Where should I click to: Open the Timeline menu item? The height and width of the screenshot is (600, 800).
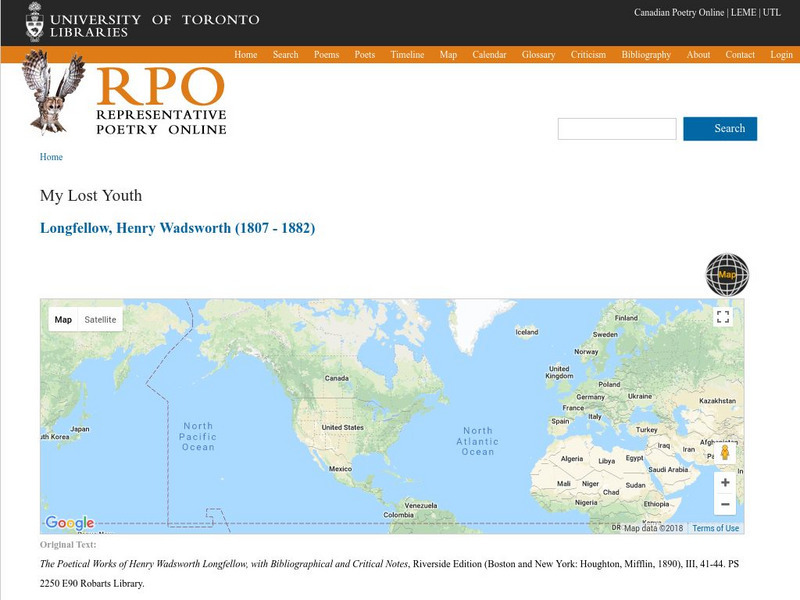[407, 55]
